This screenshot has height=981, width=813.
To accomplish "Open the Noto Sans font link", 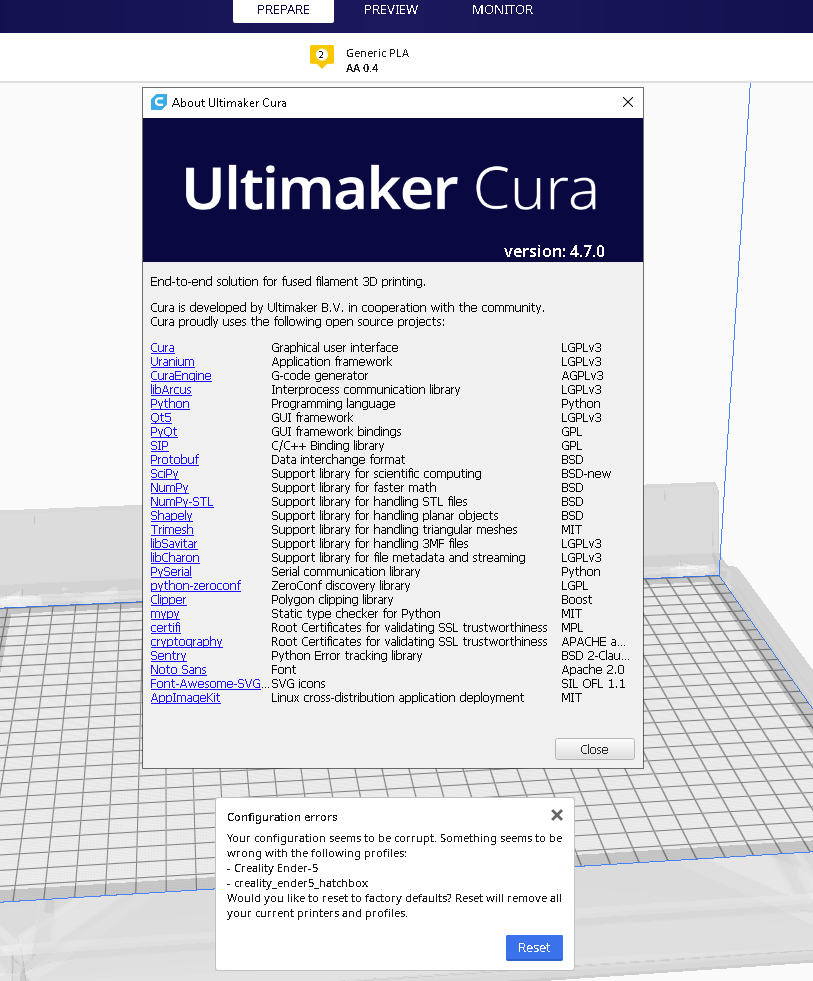I will 178,669.
